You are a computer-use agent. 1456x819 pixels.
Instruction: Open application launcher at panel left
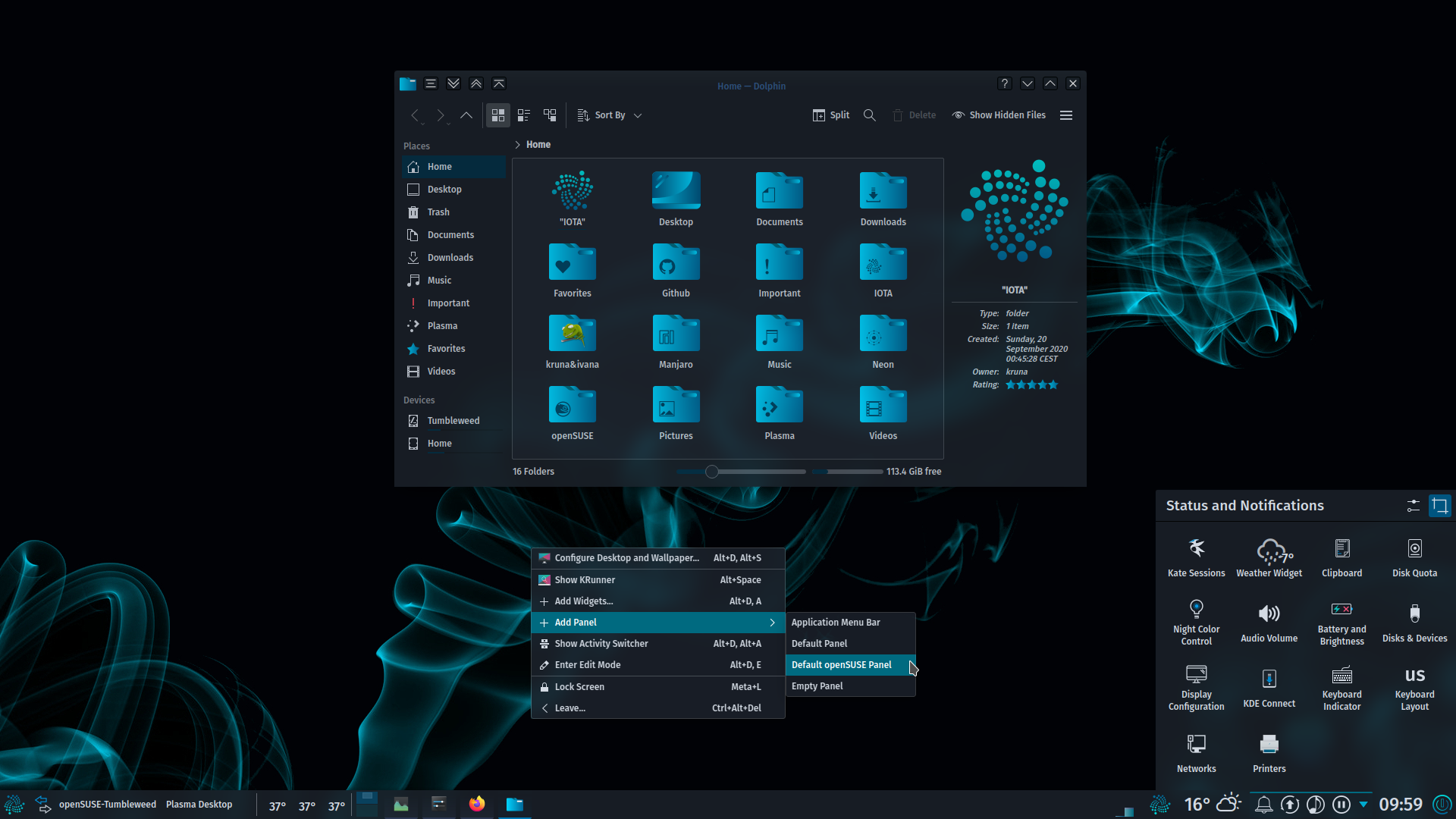(14, 804)
